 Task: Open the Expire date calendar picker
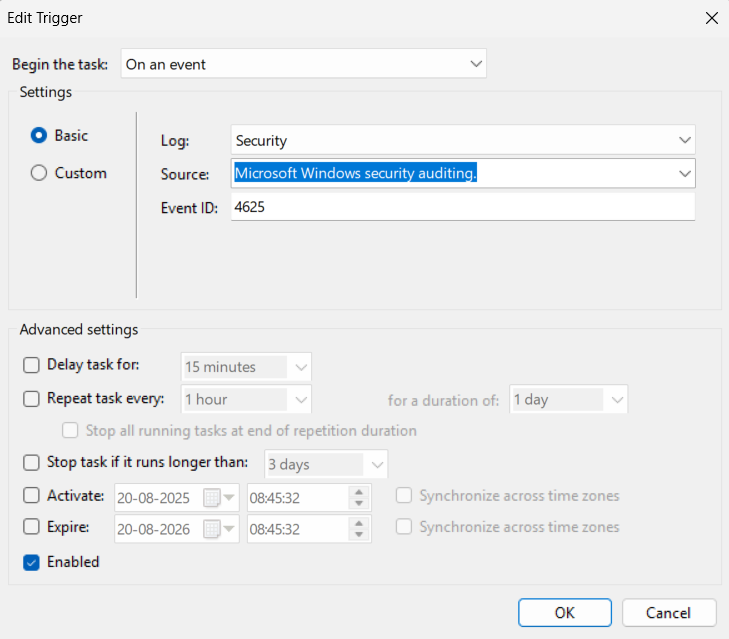coord(220,528)
